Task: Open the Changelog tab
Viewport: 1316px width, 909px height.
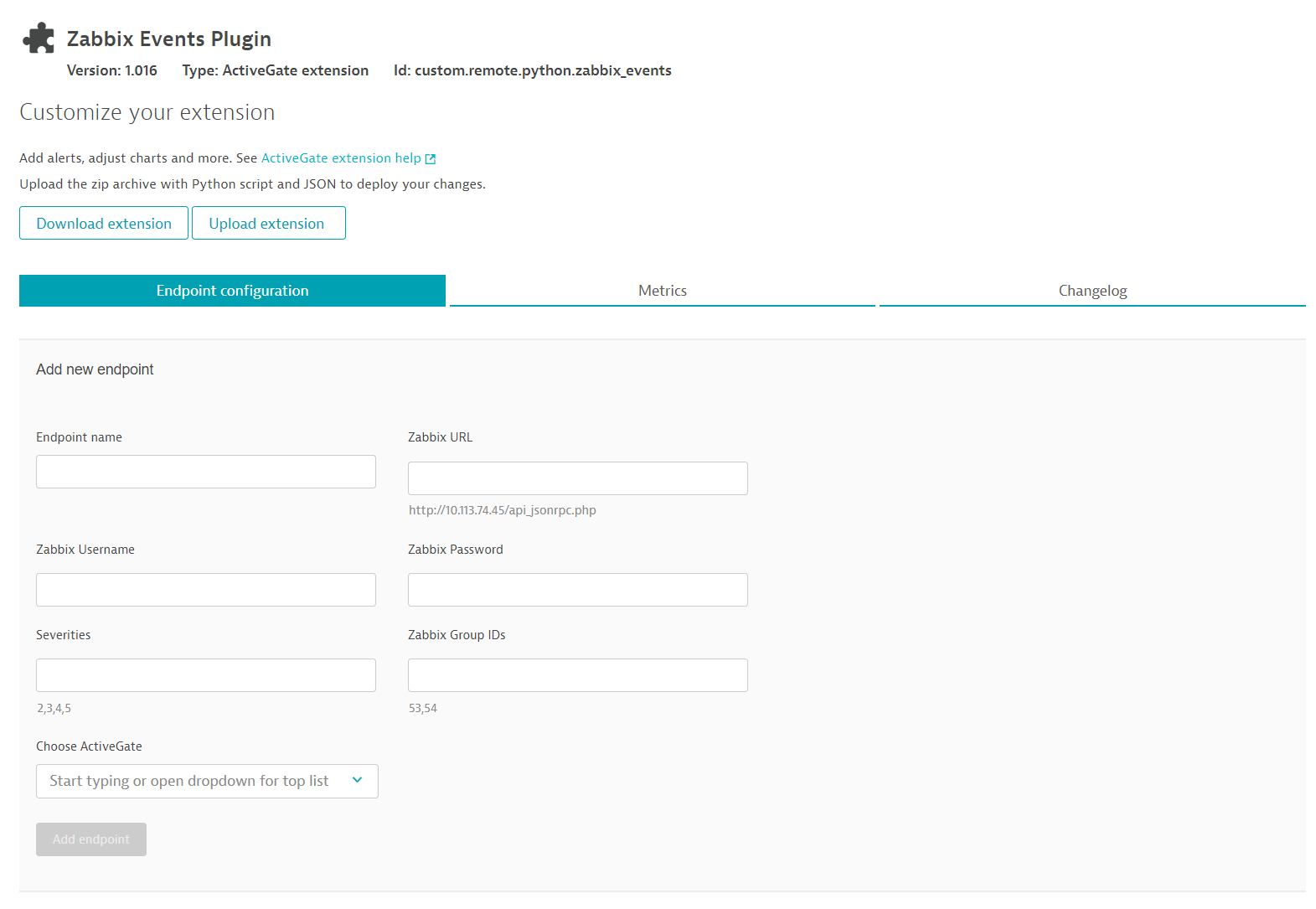Action: 1092,291
